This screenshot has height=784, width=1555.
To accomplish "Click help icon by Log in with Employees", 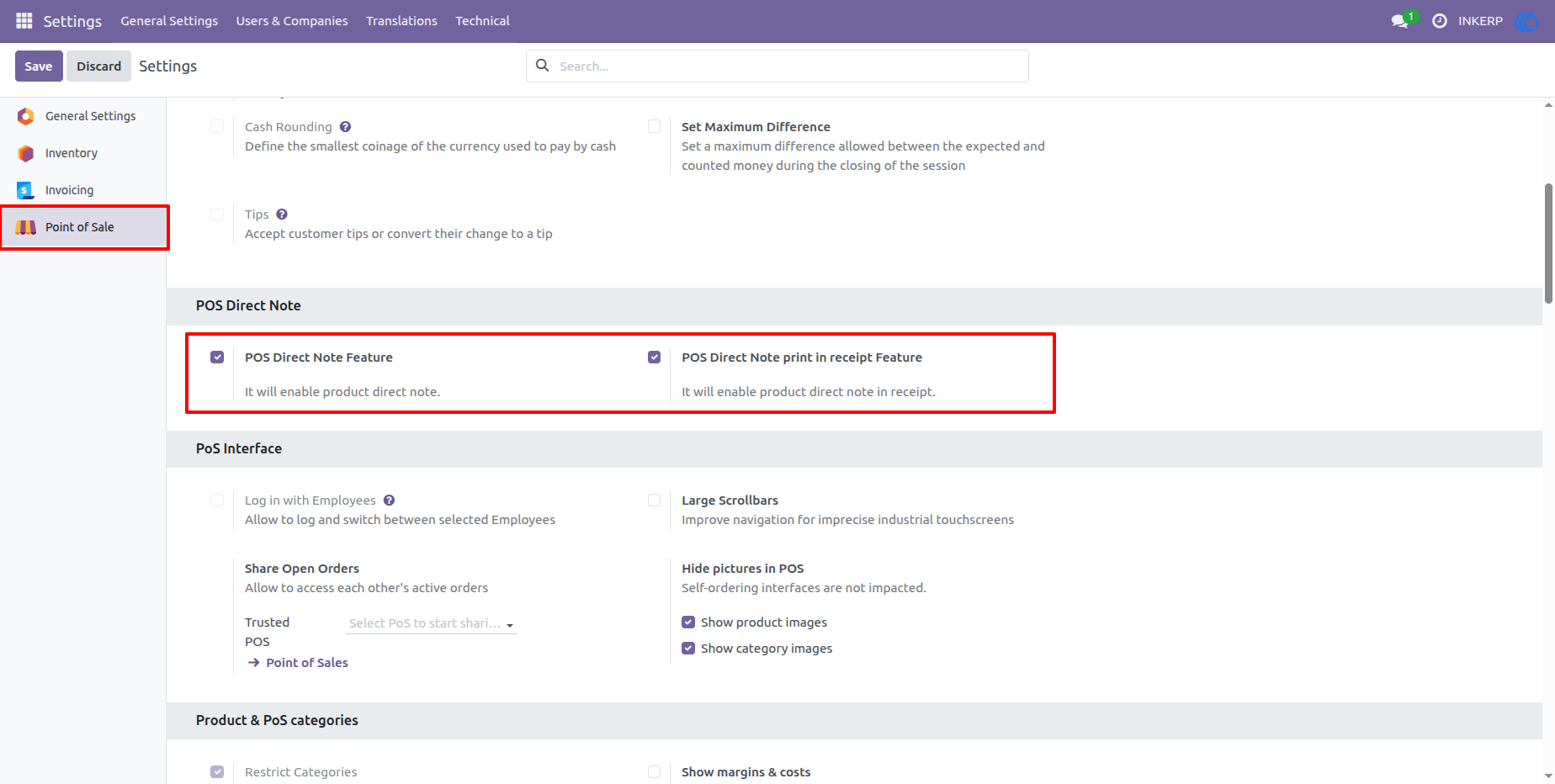I will pyautogui.click(x=389, y=501).
